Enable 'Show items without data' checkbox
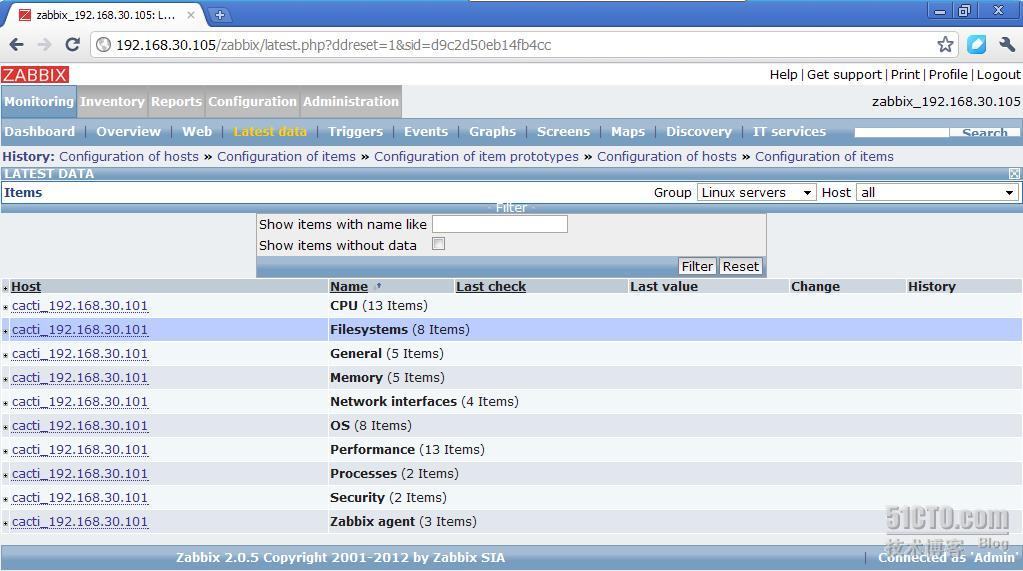 pyautogui.click(x=438, y=244)
